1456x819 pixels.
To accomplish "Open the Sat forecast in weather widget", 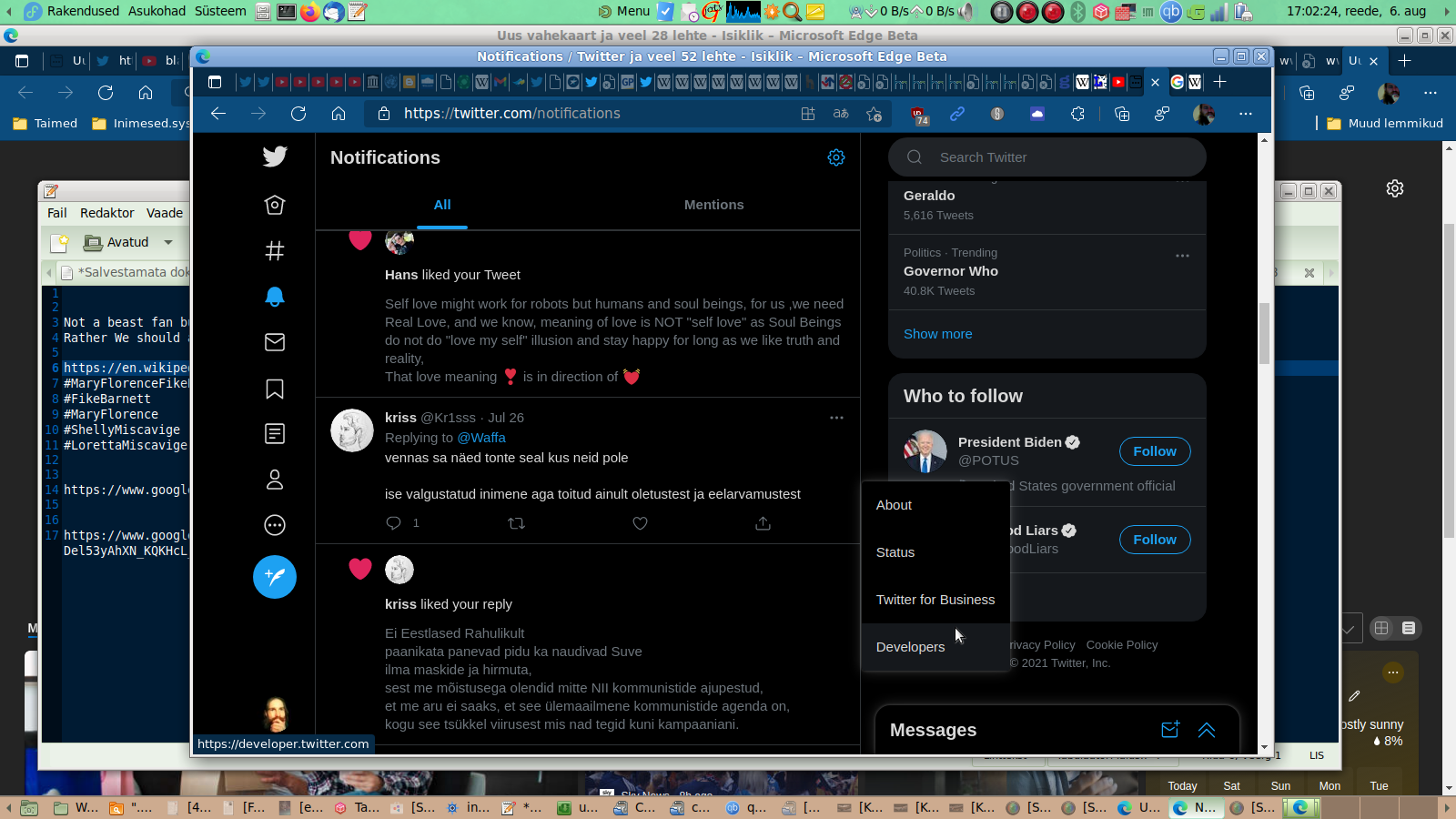I will tap(1232, 786).
